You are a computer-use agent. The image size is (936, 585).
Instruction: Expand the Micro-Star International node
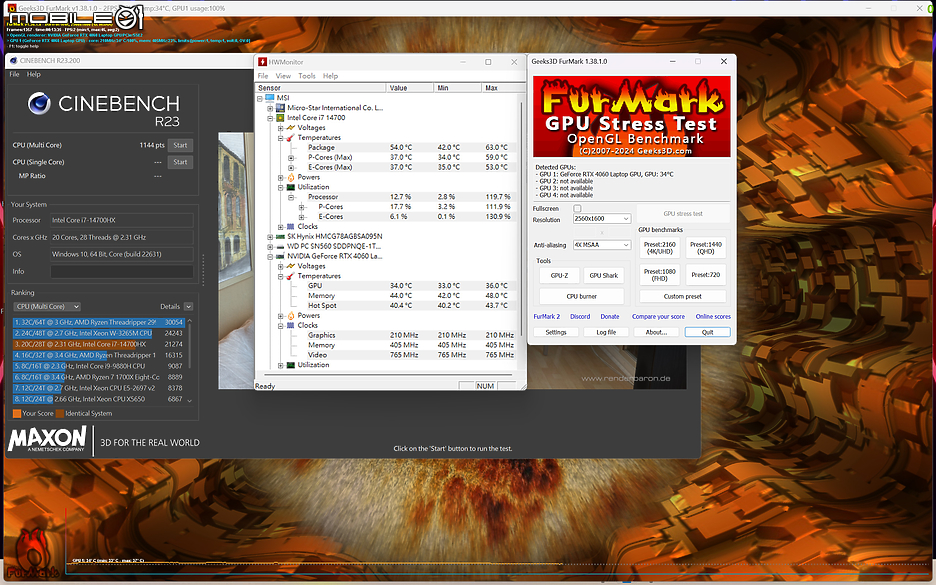click(x=270, y=108)
